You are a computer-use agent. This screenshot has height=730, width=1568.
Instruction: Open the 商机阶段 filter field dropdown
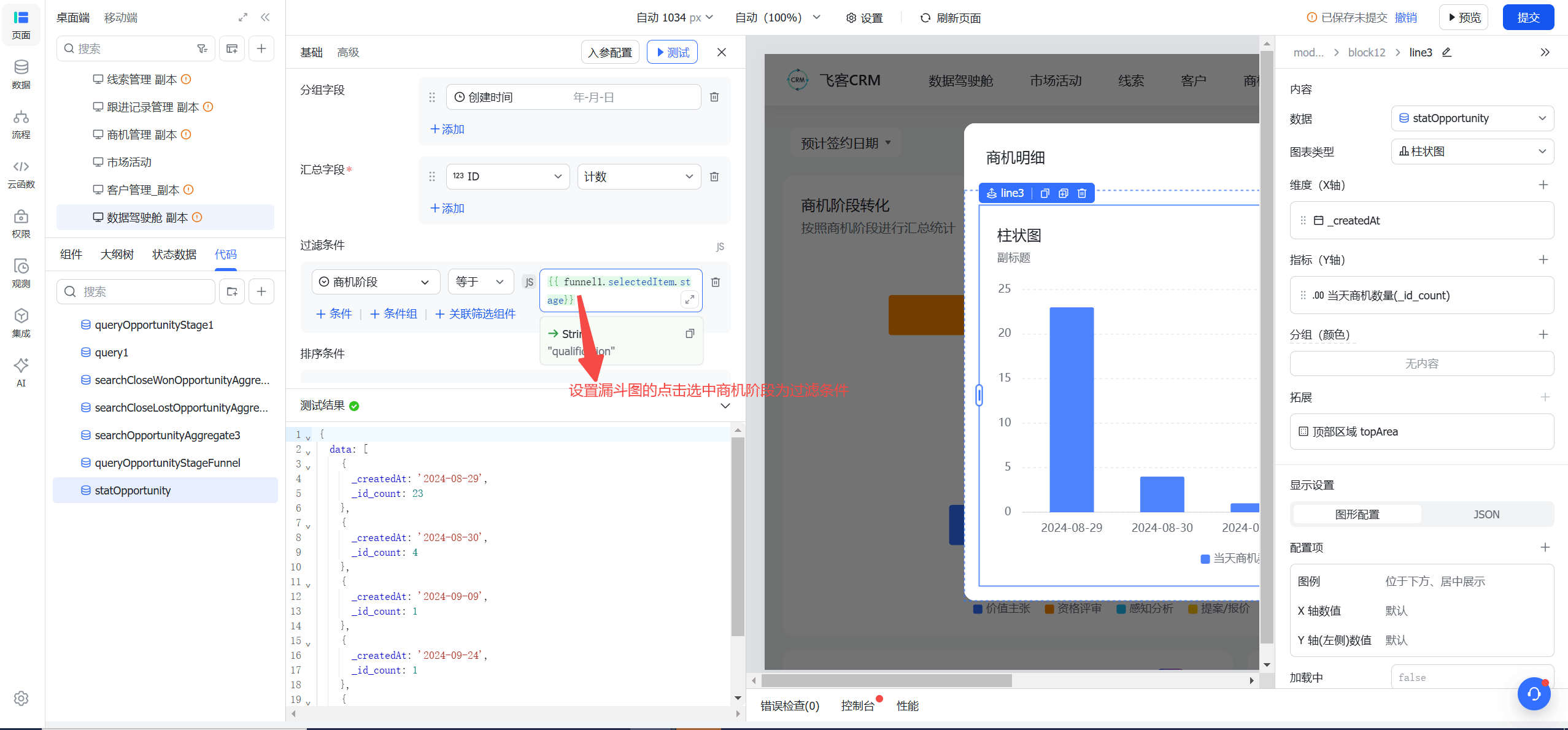(x=376, y=282)
